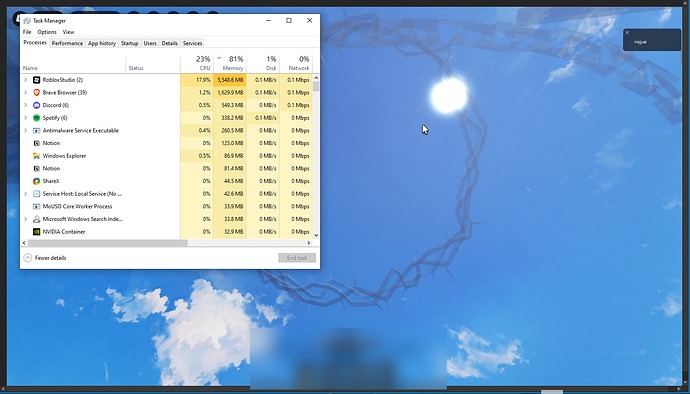Collapse view with Fewer details chevron
This screenshot has height=394, width=690.
click(x=27, y=258)
